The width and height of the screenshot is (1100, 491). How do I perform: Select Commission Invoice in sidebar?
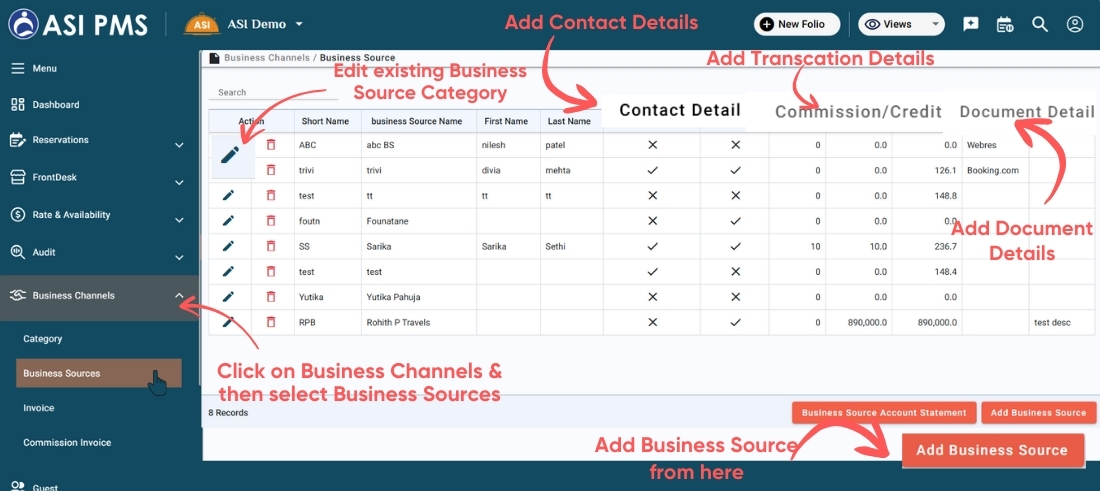point(67,443)
